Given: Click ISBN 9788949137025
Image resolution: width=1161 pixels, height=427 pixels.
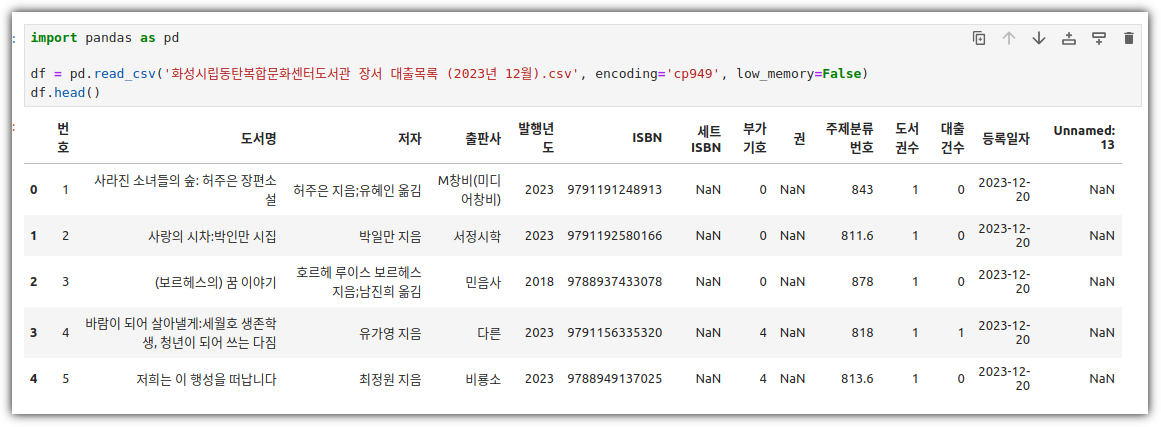Looking at the screenshot, I should 615,380.
